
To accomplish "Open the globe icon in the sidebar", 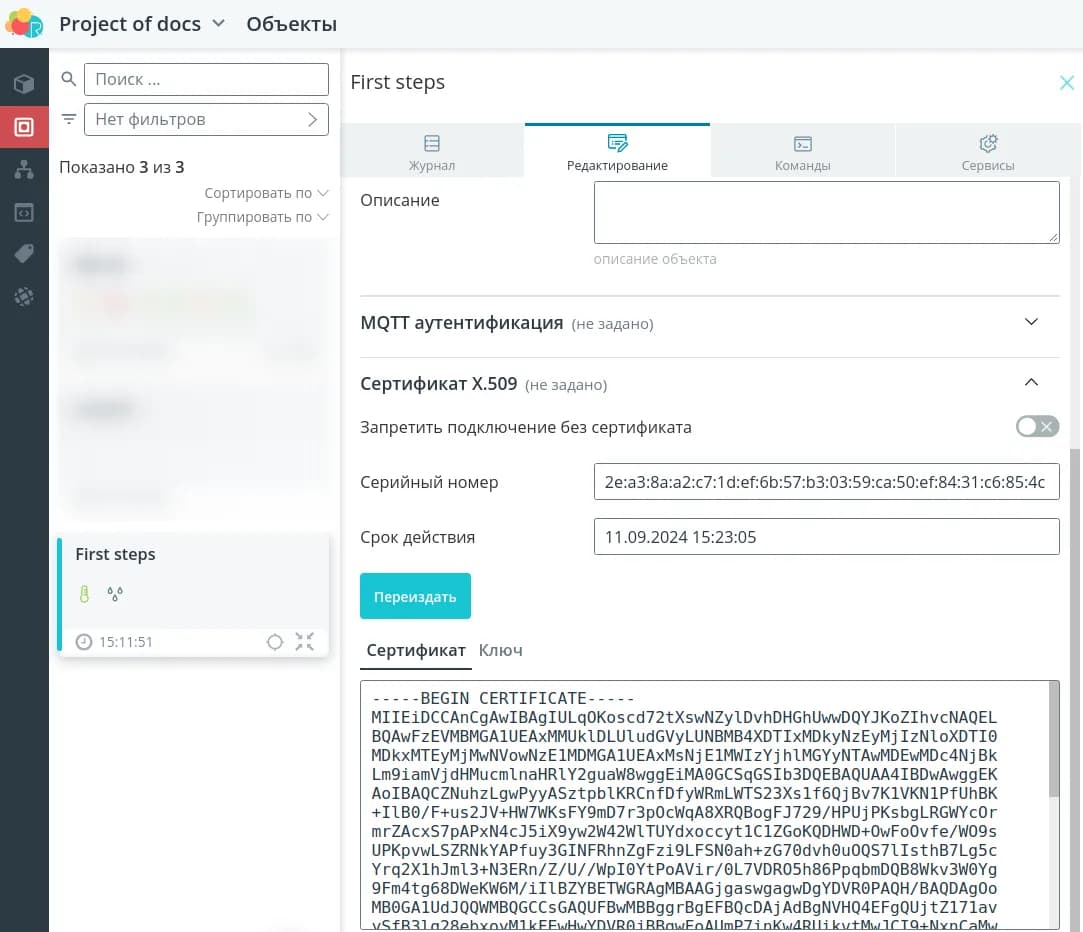I will coord(24,296).
